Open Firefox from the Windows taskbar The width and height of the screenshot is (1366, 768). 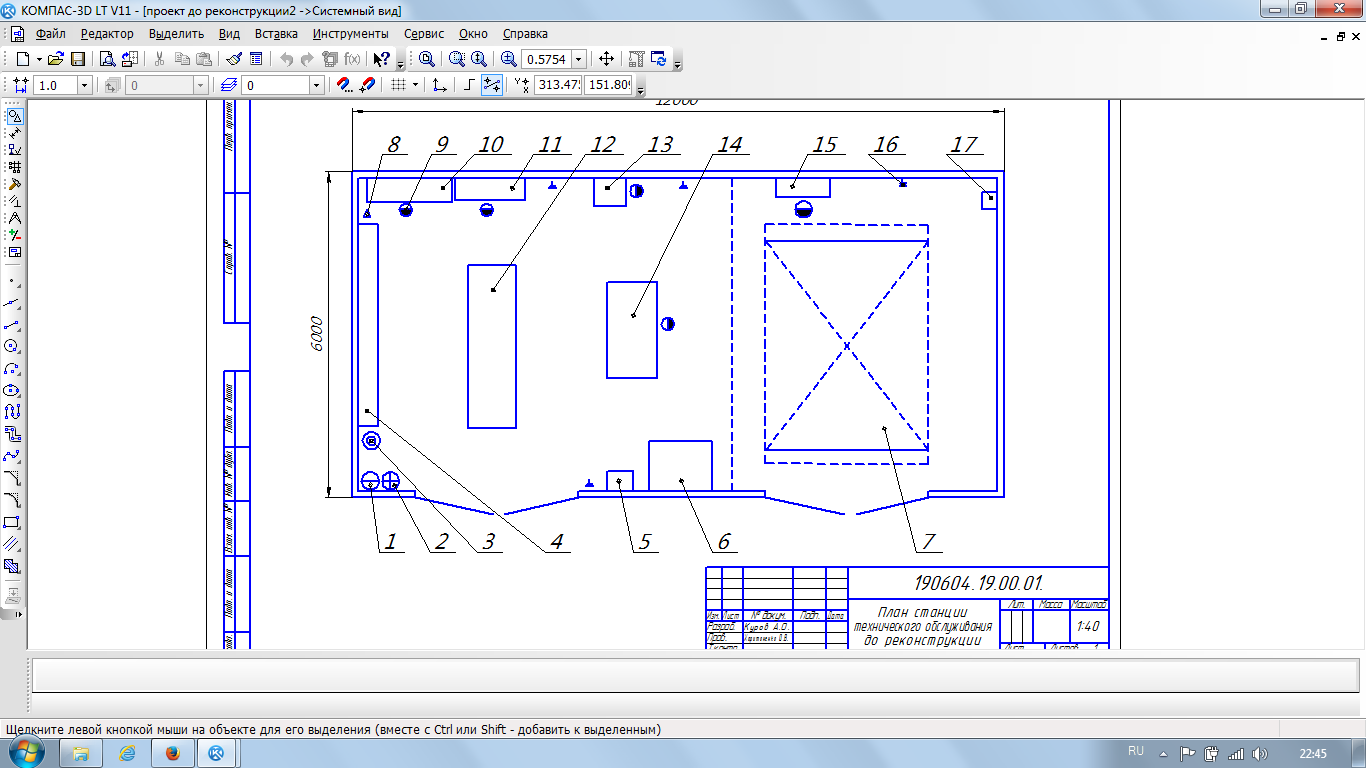(x=171, y=753)
